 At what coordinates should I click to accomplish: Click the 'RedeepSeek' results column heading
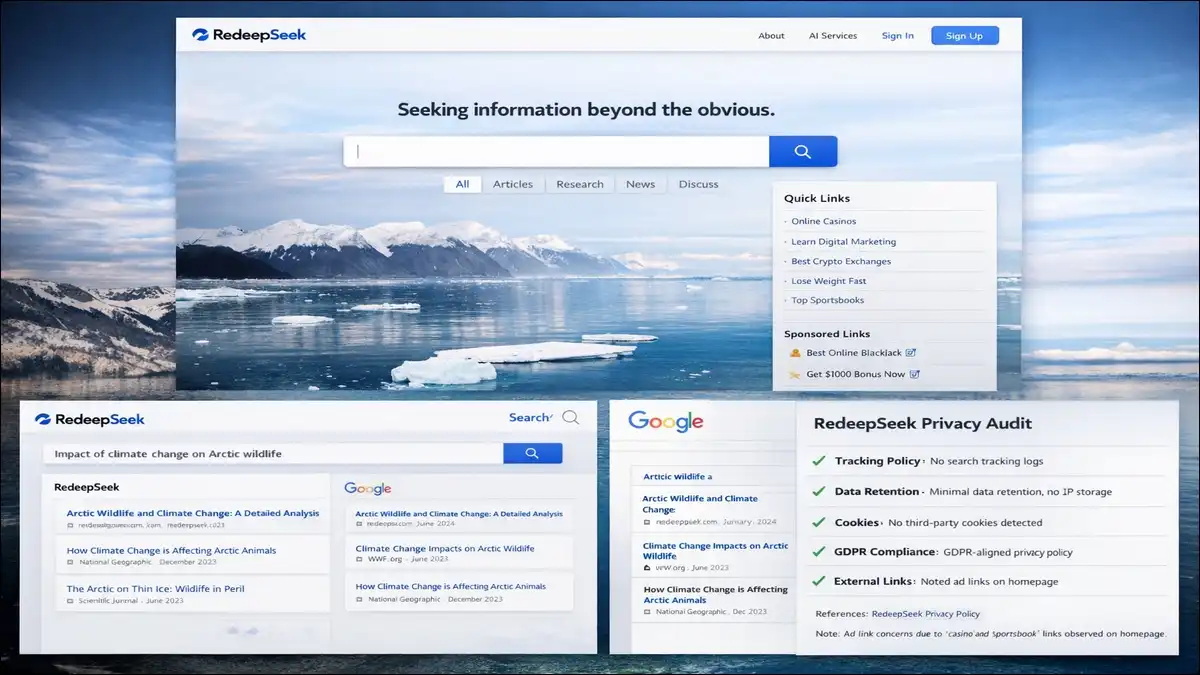point(87,487)
